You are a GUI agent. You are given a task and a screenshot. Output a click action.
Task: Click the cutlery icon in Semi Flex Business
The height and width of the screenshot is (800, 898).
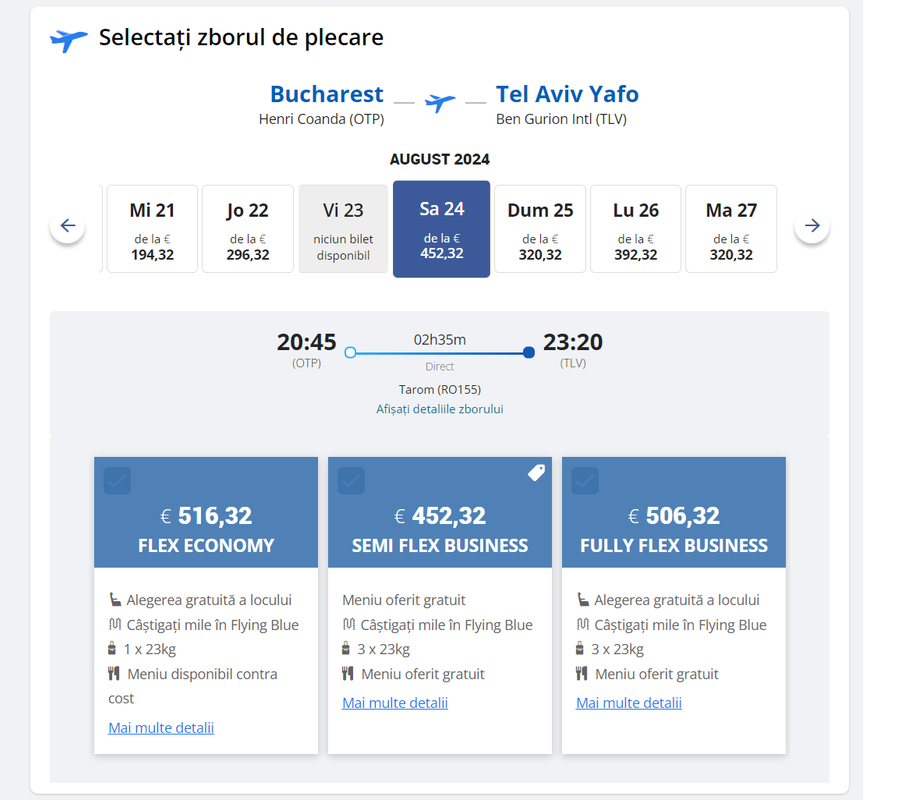[348, 674]
